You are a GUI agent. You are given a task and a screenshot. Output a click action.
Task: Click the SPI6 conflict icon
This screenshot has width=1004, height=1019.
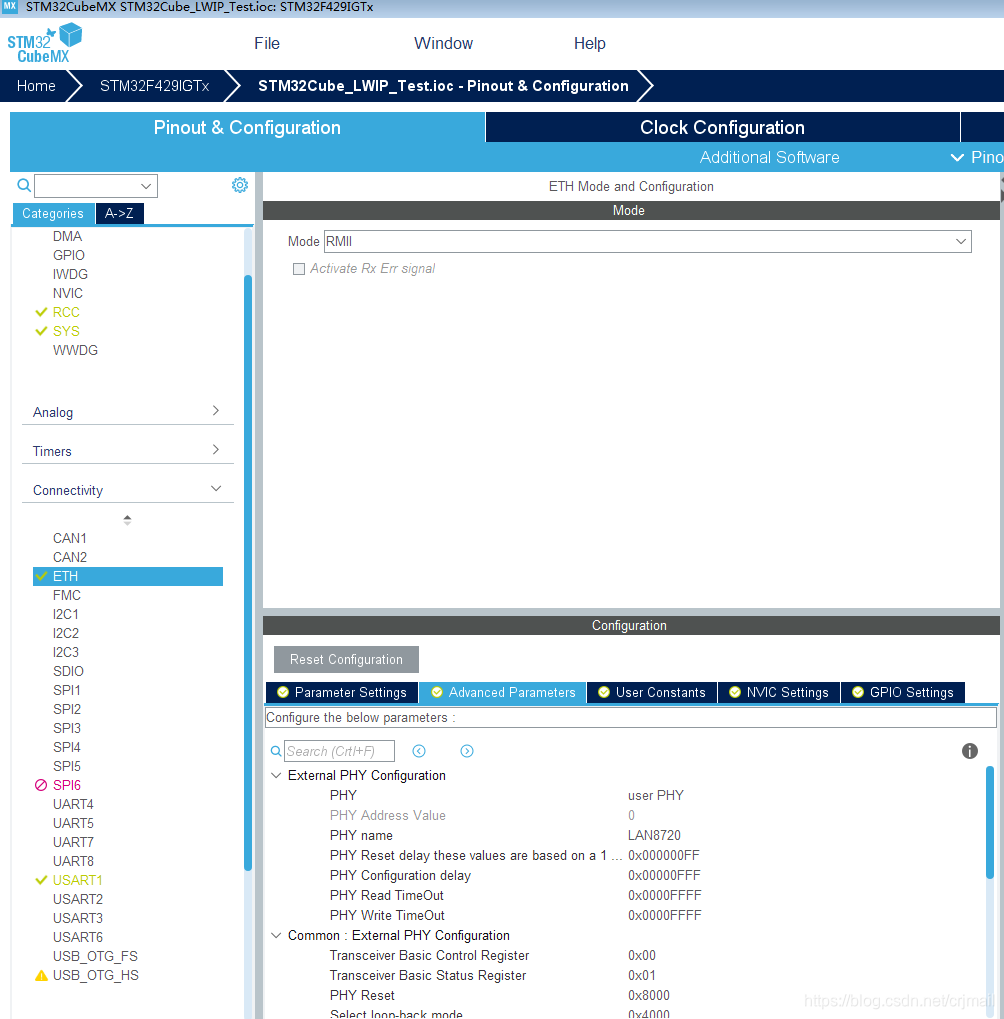pos(41,785)
